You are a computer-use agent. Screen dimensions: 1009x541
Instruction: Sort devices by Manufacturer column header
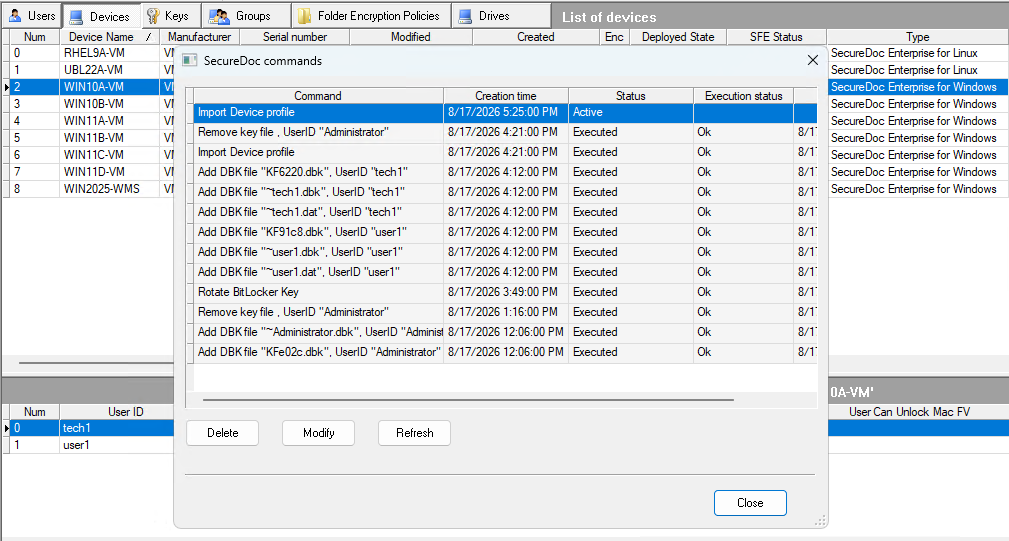tap(199, 37)
